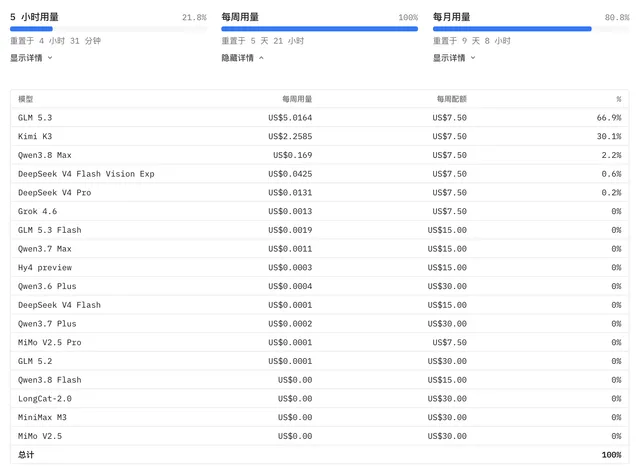The image size is (640, 473).
Task: Select the Qwen3.8 Max model name
Action: [45, 155]
